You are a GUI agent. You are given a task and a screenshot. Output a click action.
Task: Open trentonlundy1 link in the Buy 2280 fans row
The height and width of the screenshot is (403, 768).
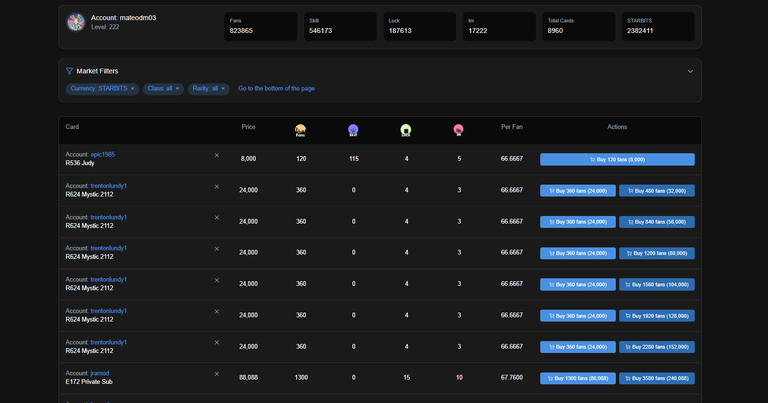coord(109,342)
